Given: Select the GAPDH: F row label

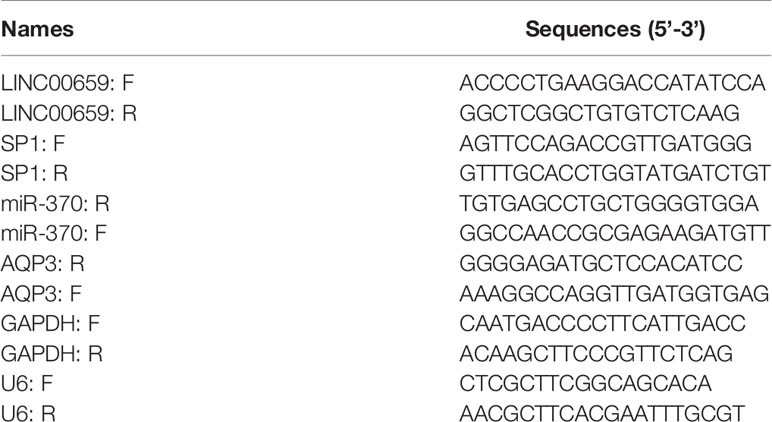Looking at the screenshot, I should pos(50,324).
